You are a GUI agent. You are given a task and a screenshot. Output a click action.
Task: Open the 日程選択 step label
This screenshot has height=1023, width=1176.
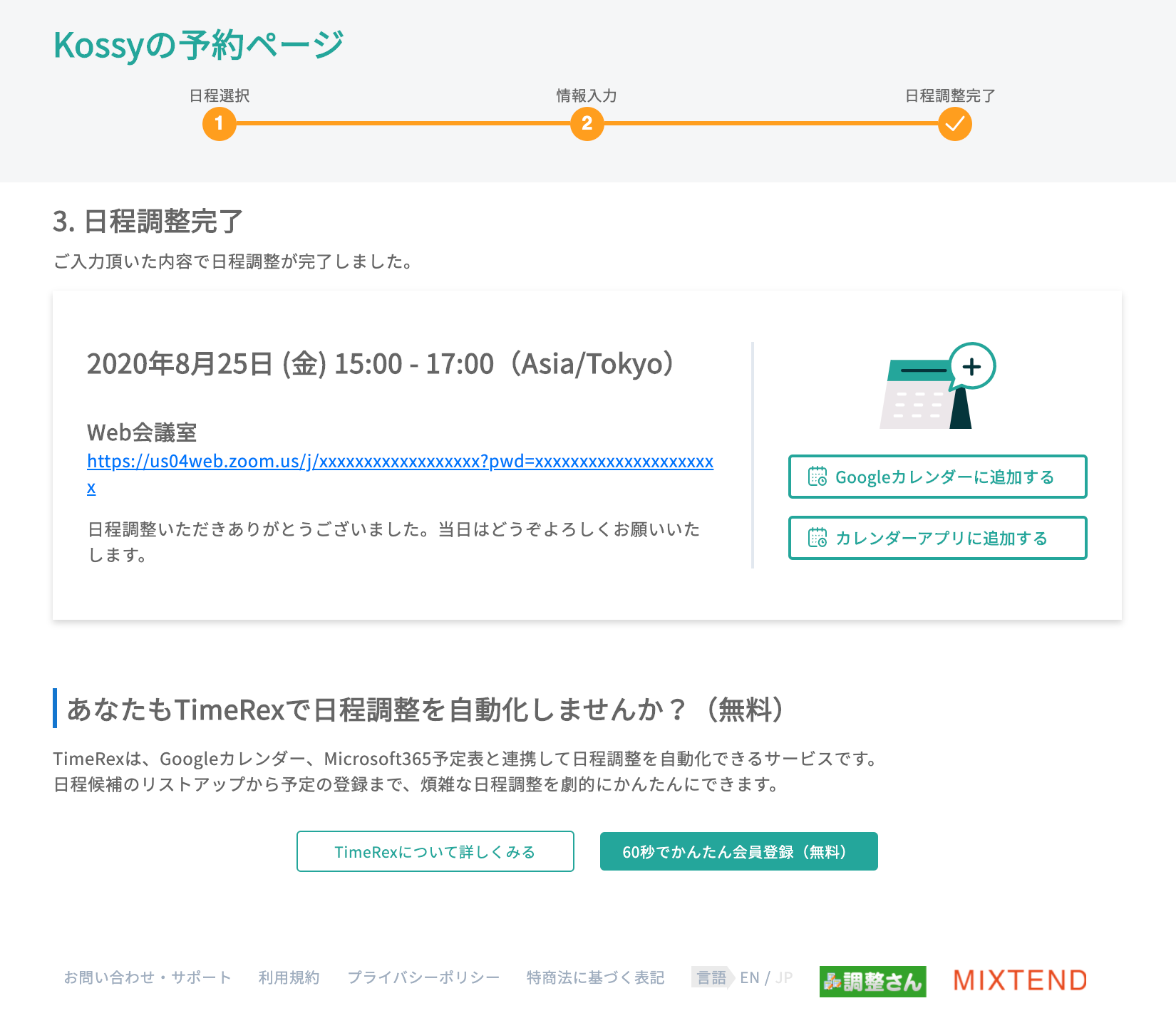[x=219, y=95]
